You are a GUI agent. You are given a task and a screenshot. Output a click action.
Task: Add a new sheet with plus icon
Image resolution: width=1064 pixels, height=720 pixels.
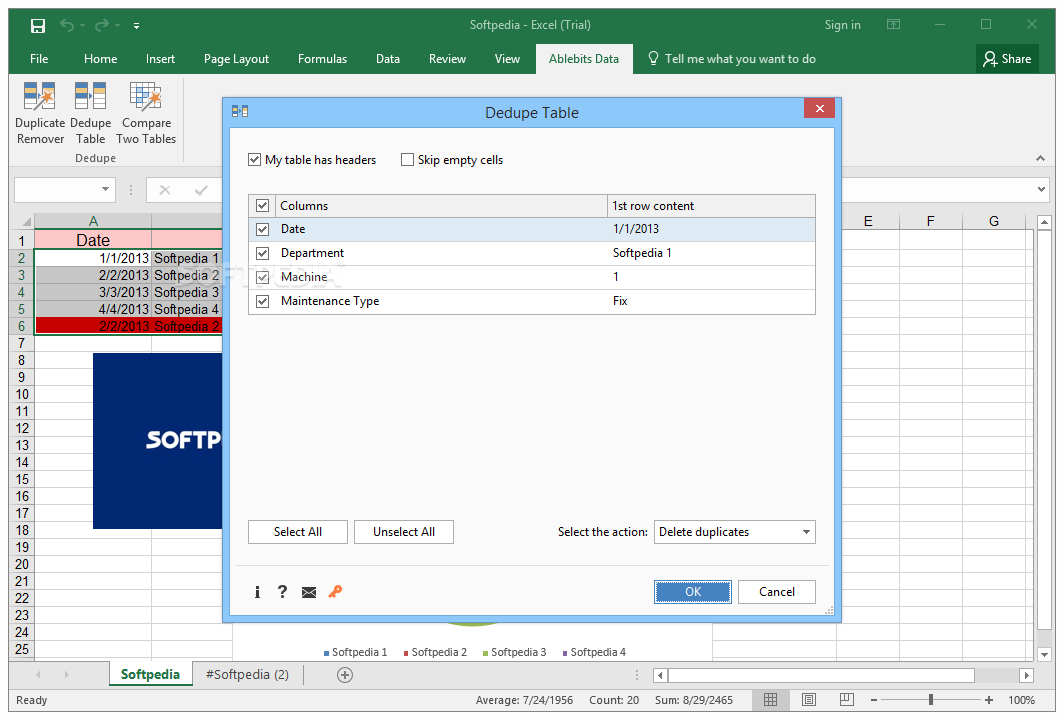345,675
